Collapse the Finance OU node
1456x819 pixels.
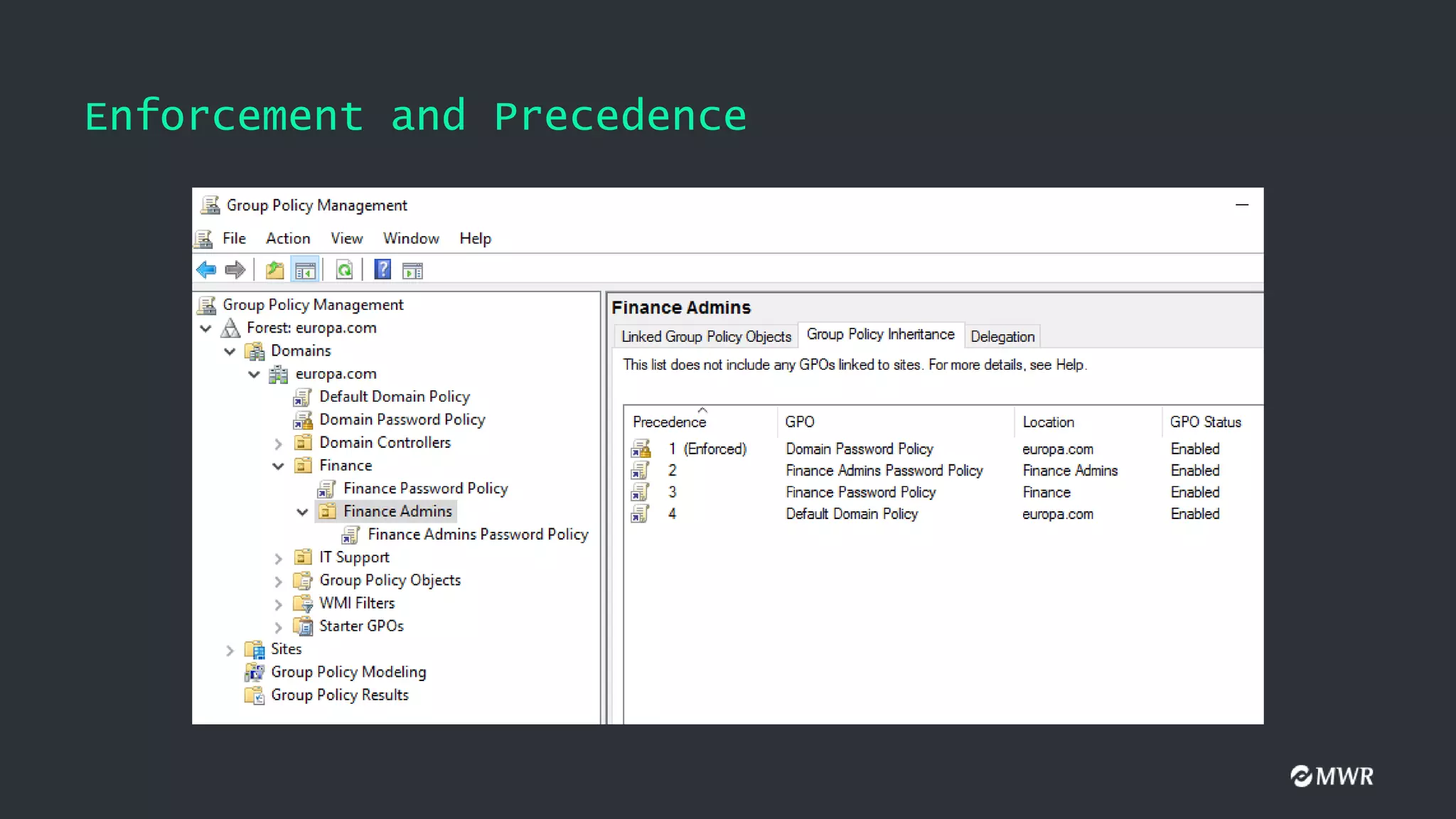(278, 466)
